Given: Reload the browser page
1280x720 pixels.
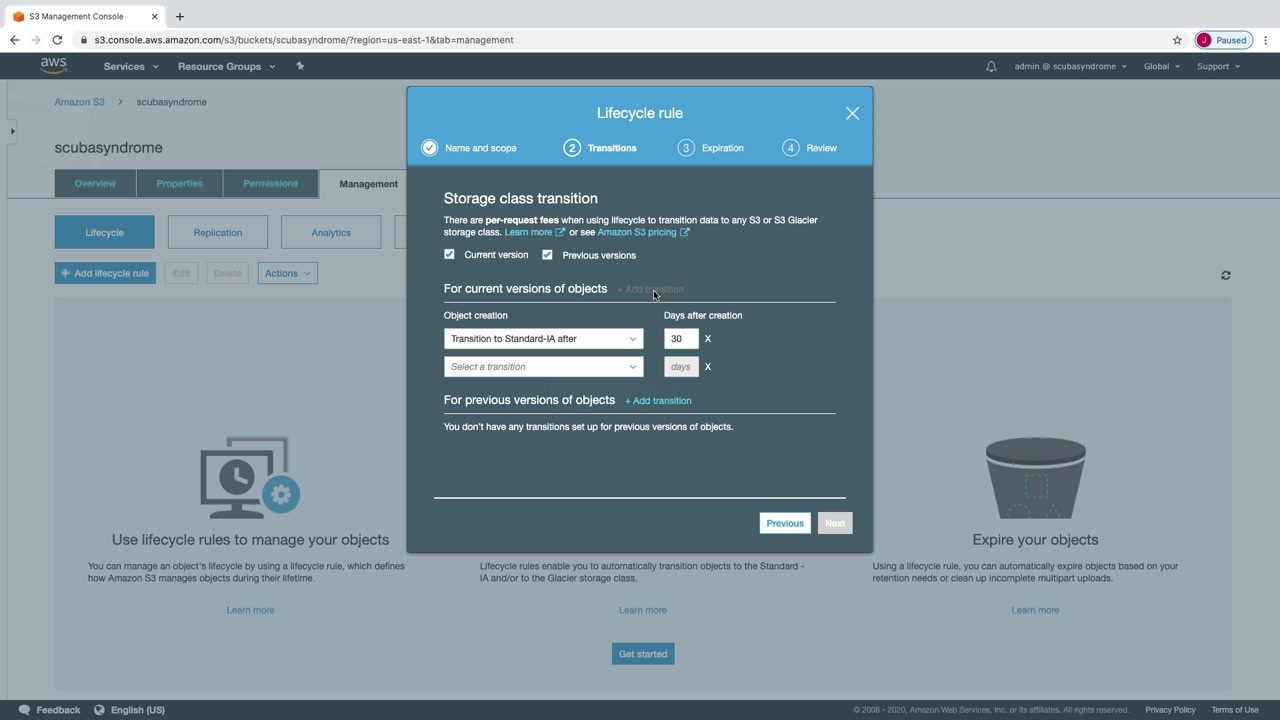Looking at the screenshot, I should pos(57,40).
